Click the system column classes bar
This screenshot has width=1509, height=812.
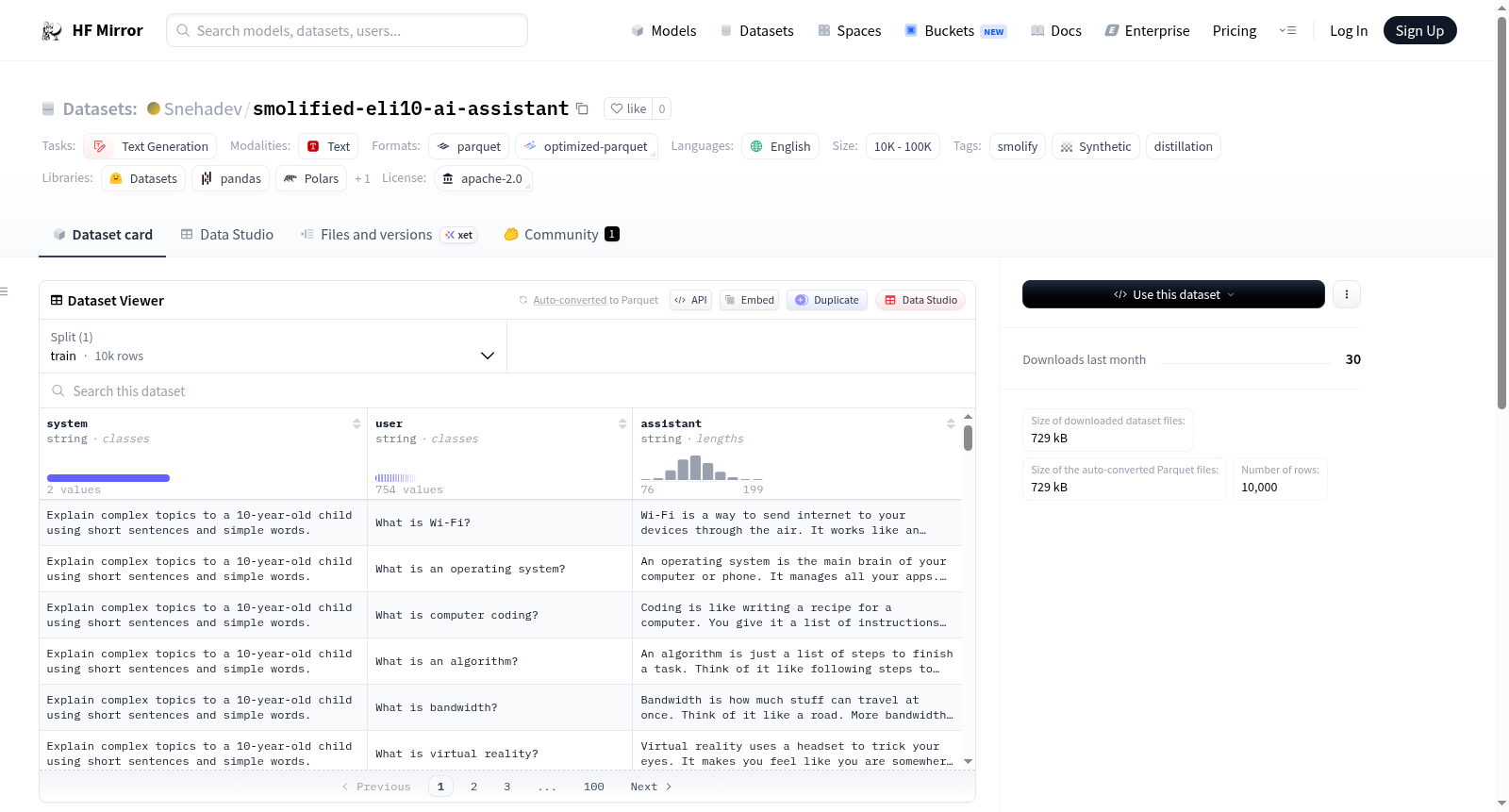[108, 478]
